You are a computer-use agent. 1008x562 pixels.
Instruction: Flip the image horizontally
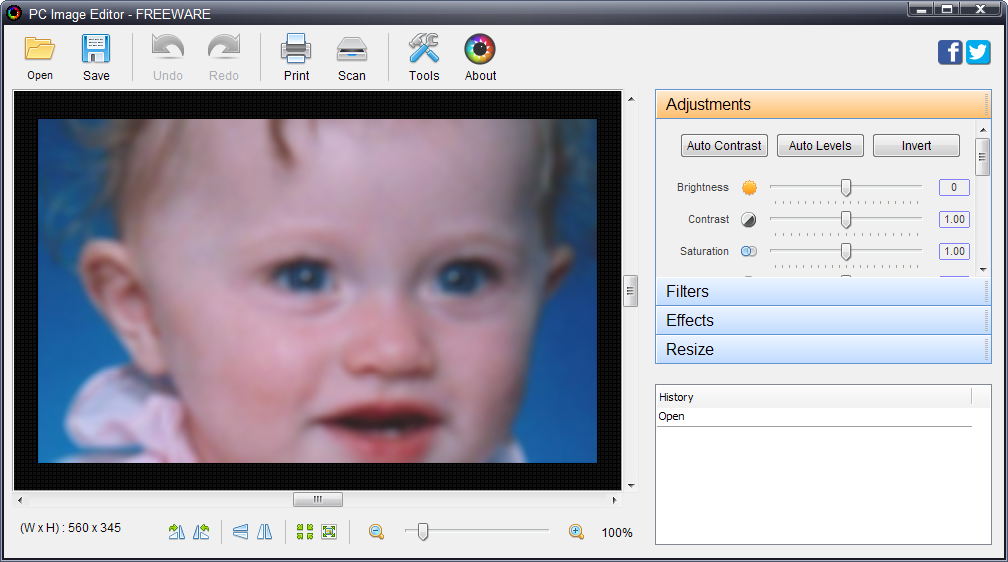265,532
